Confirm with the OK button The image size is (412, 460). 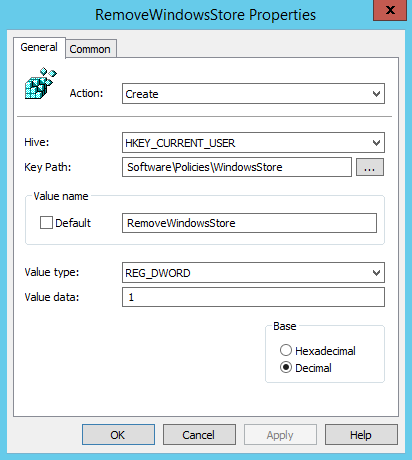pyautogui.click(x=118, y=435)
